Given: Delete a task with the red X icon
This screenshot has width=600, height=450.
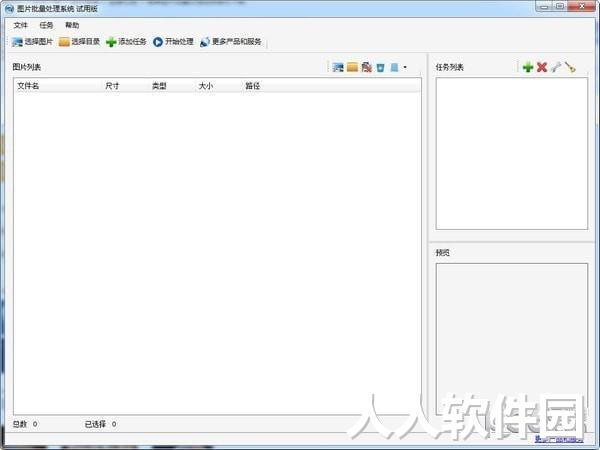Looking at the screenshot, I should click(x=542, y=67).
